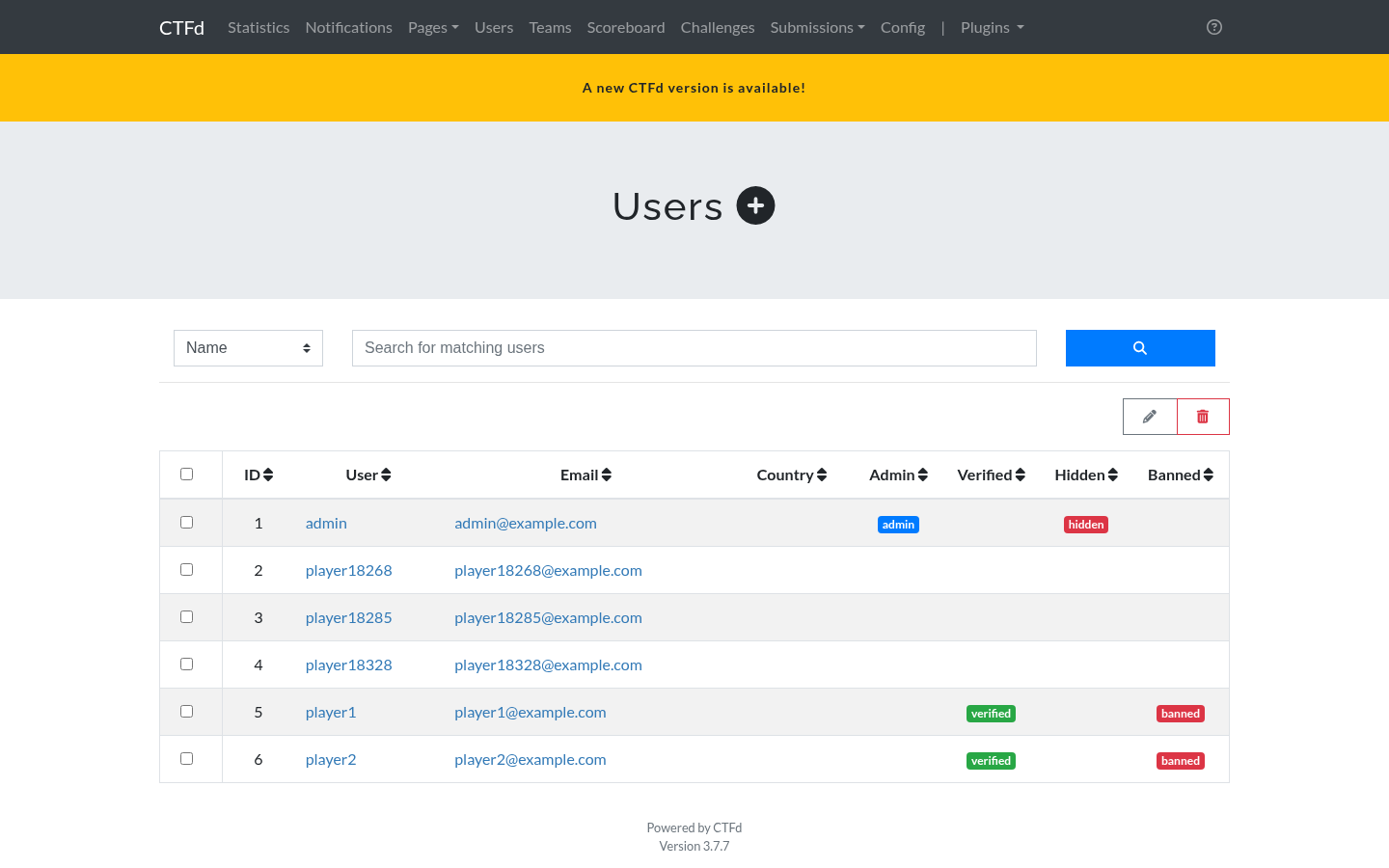The width and height of the screenshot is (1389, 868).
Task: Select the player1 row checkbox
Action: pos(187,711)
